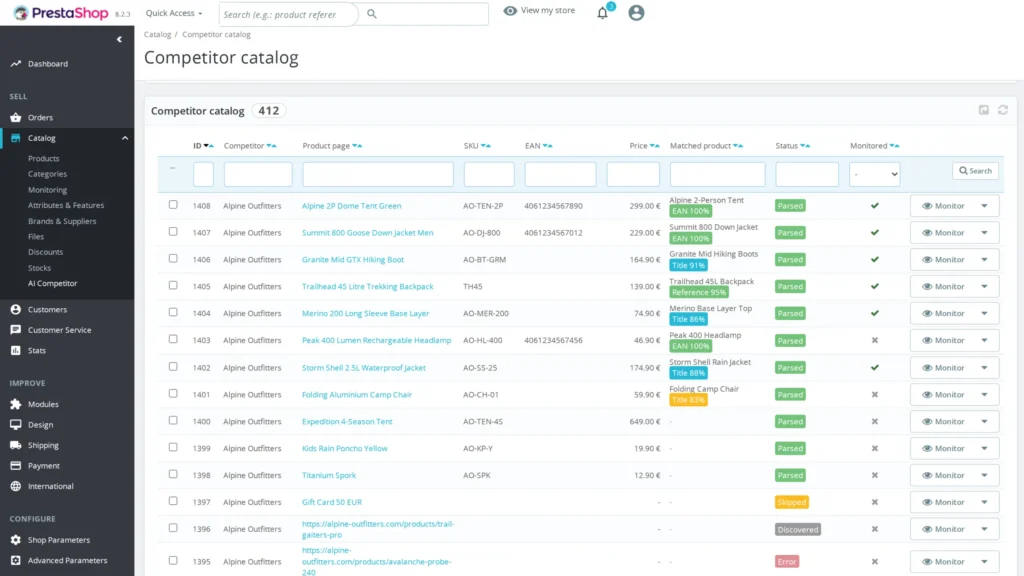1024x576 pixels.
Task: Select the checkbox for row 1405
Action: click(173, 285)
